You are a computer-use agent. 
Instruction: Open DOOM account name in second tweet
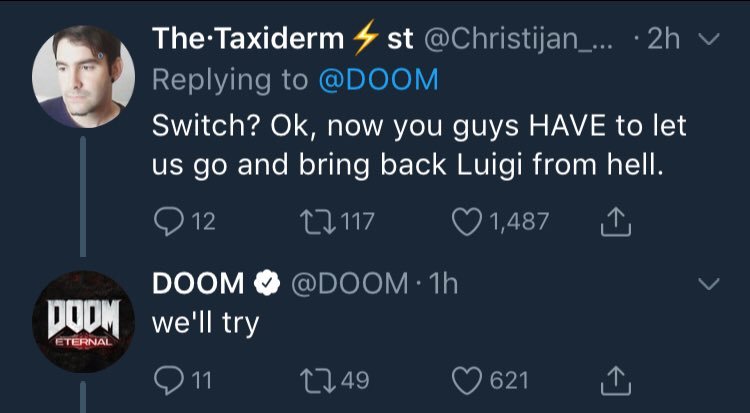click(x=197, y=285)
